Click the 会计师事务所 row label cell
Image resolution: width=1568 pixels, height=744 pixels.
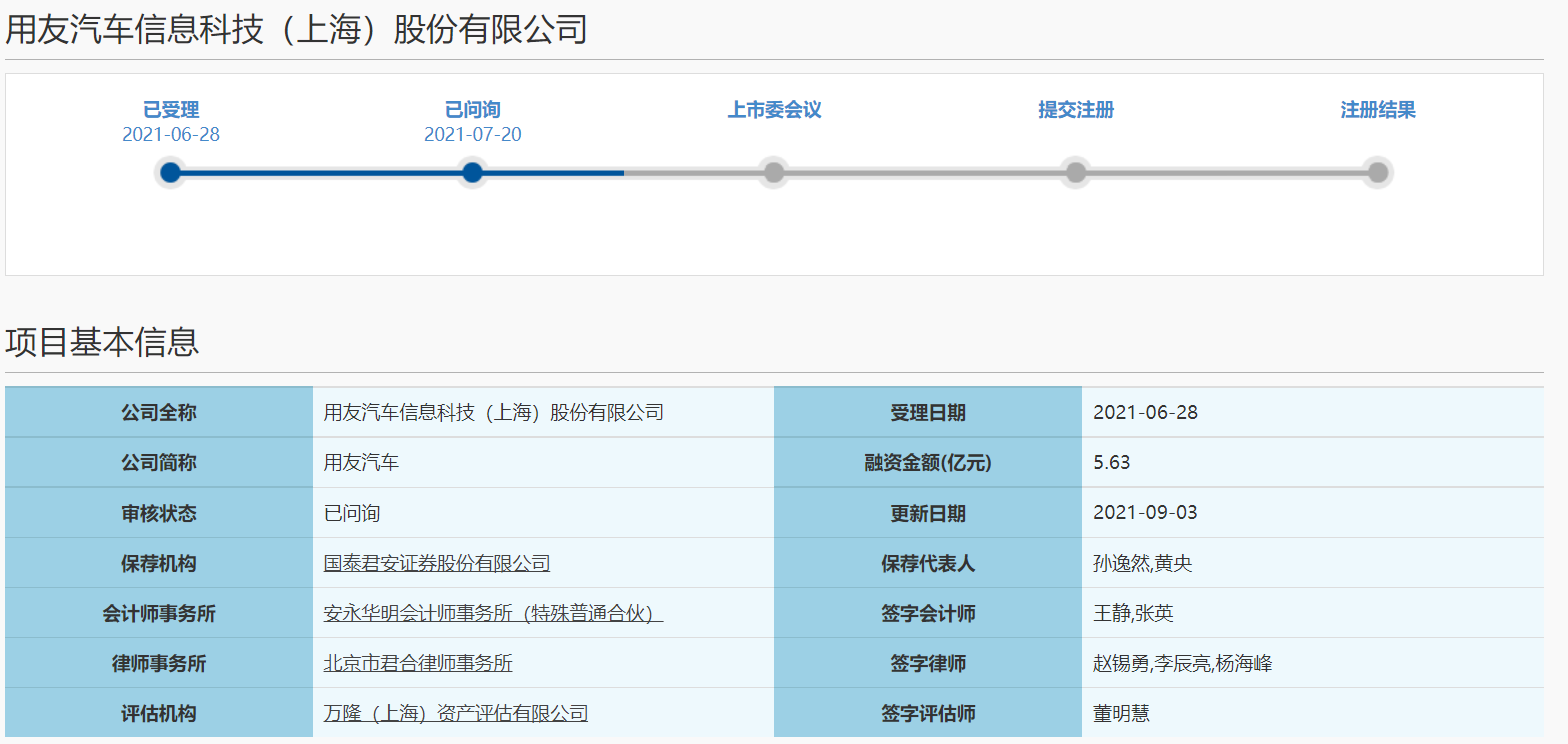pos(159,613)
